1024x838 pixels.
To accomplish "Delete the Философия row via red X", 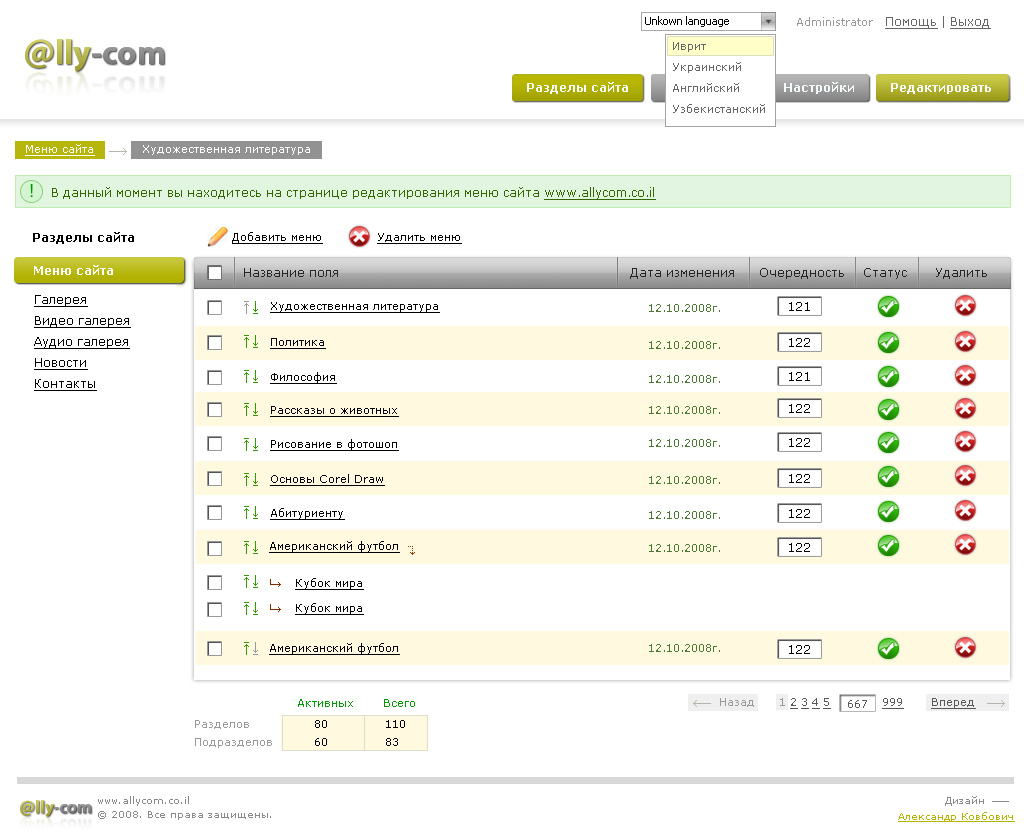I will coord(965,376).
